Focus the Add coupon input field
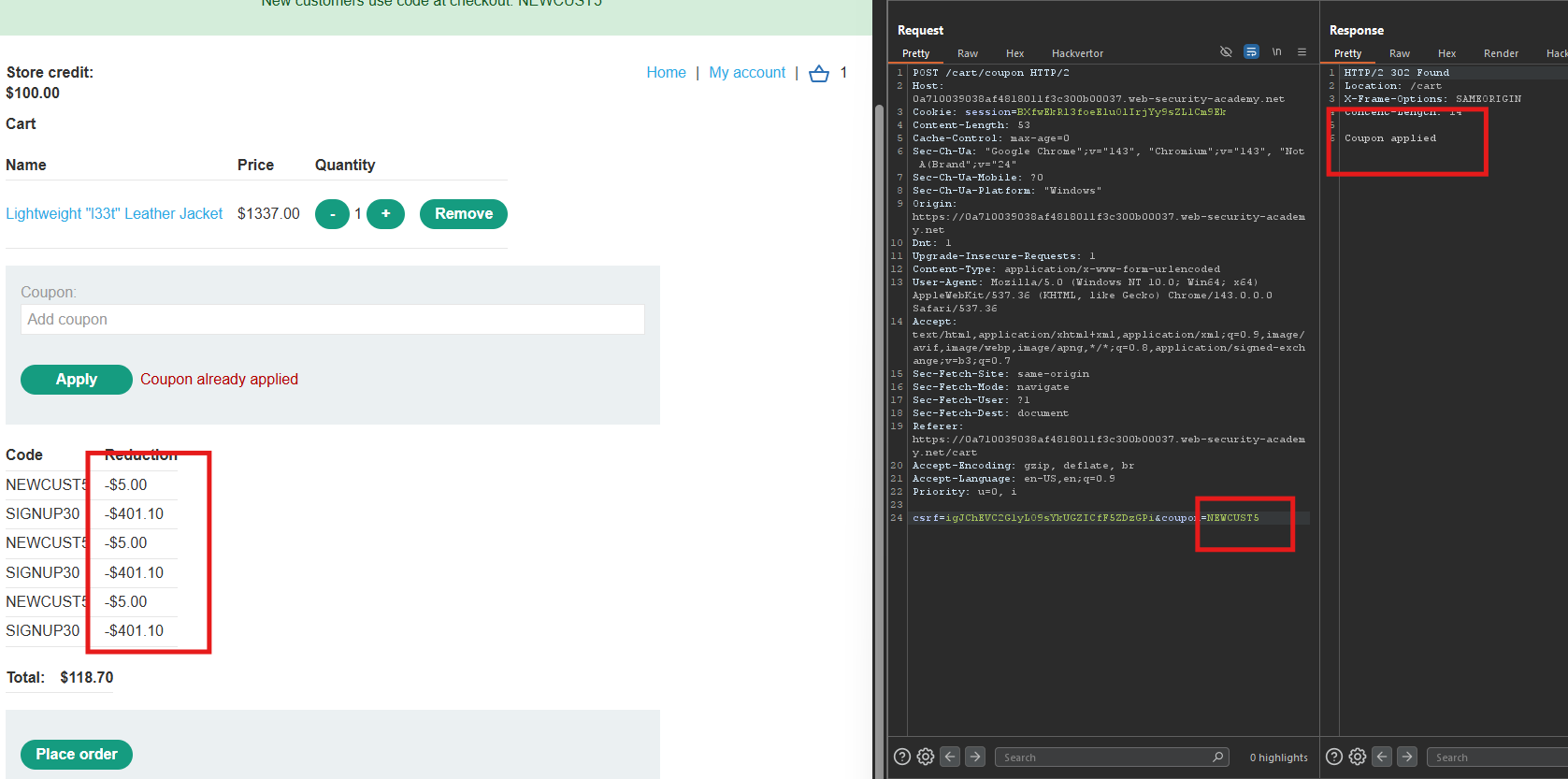This screenshot has height=779, width=1568. pos(333,320)
